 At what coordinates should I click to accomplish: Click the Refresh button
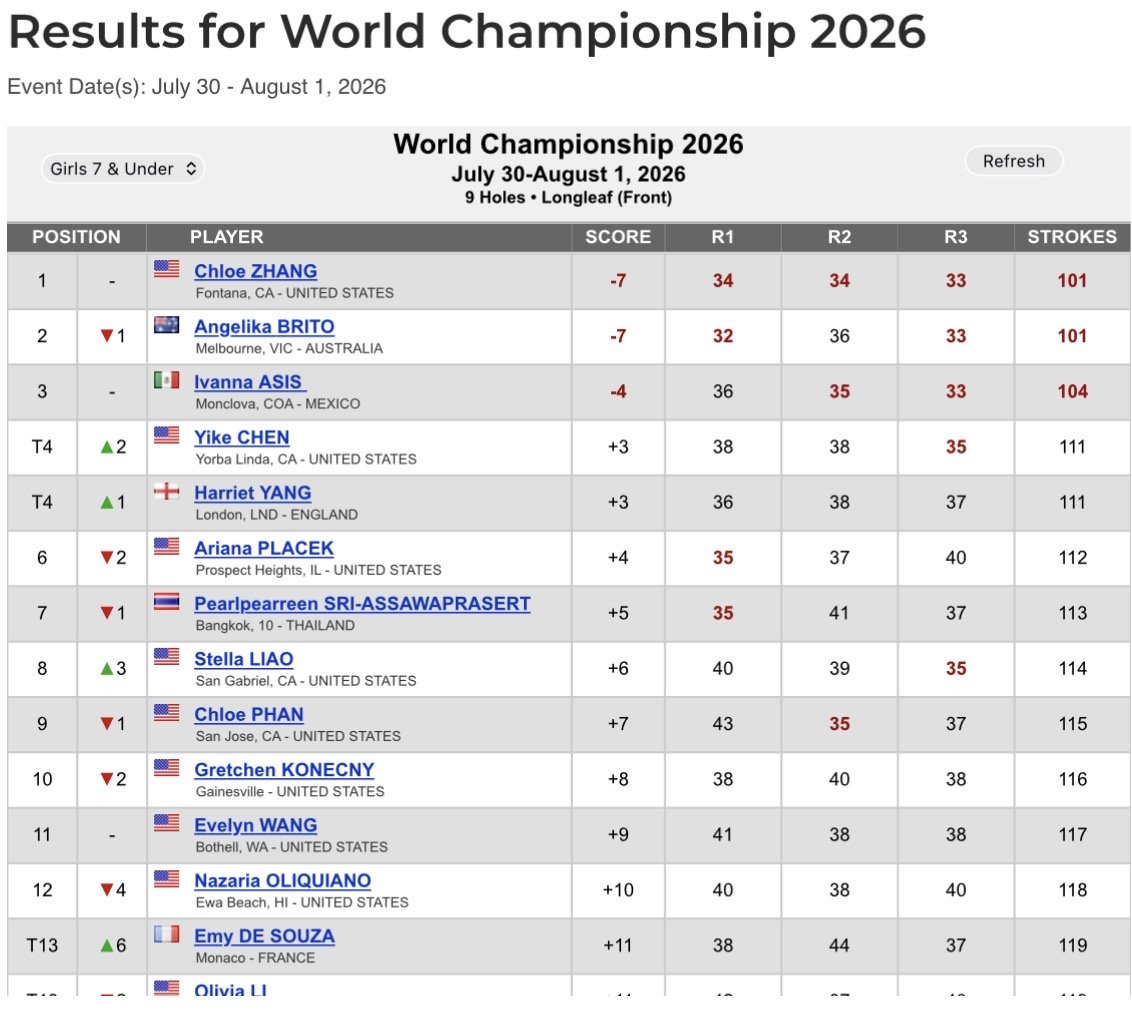coord(1014,161)
